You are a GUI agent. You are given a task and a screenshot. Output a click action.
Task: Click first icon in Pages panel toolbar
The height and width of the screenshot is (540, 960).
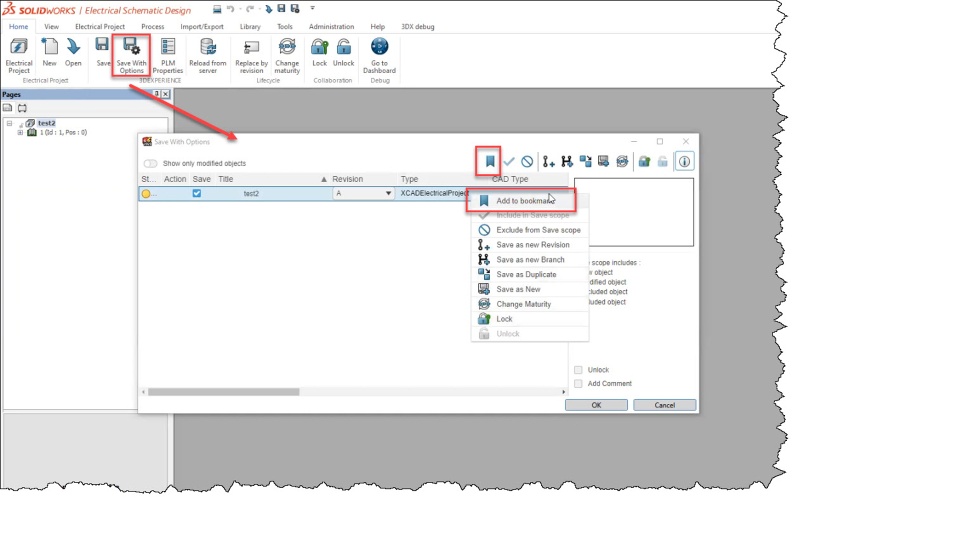click(8, 108)
